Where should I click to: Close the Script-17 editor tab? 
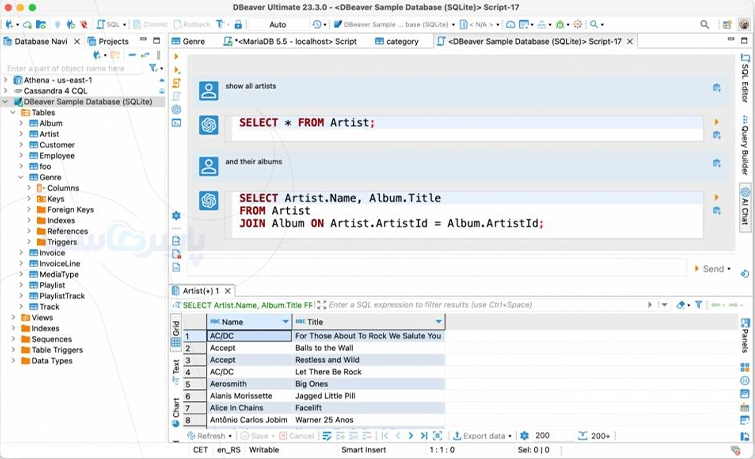630,41
